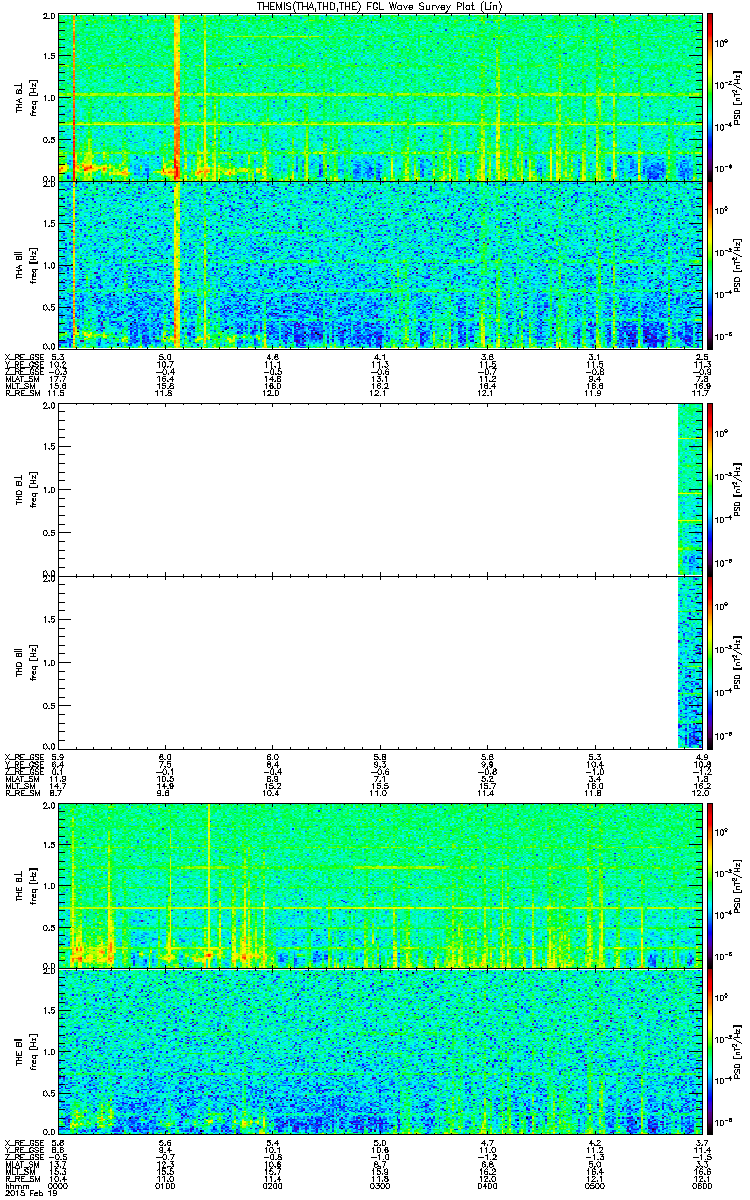Select the THE BL spectrogram panel
The image size is (750, 1200).
378,885
